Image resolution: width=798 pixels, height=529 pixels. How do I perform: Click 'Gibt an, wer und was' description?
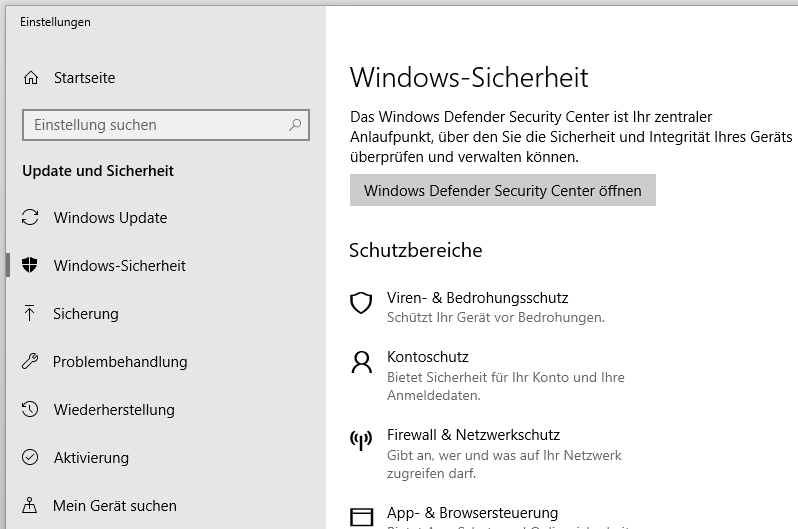(504, 464)
